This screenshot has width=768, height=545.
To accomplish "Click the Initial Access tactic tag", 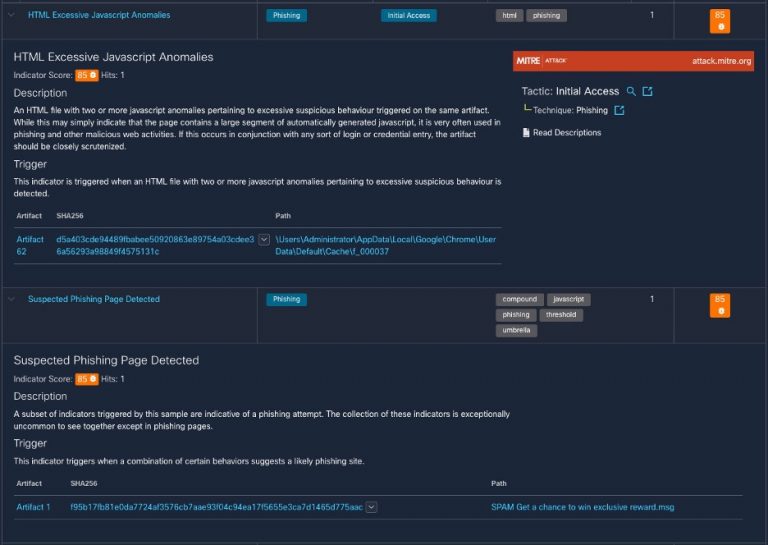I will (408, 16).
